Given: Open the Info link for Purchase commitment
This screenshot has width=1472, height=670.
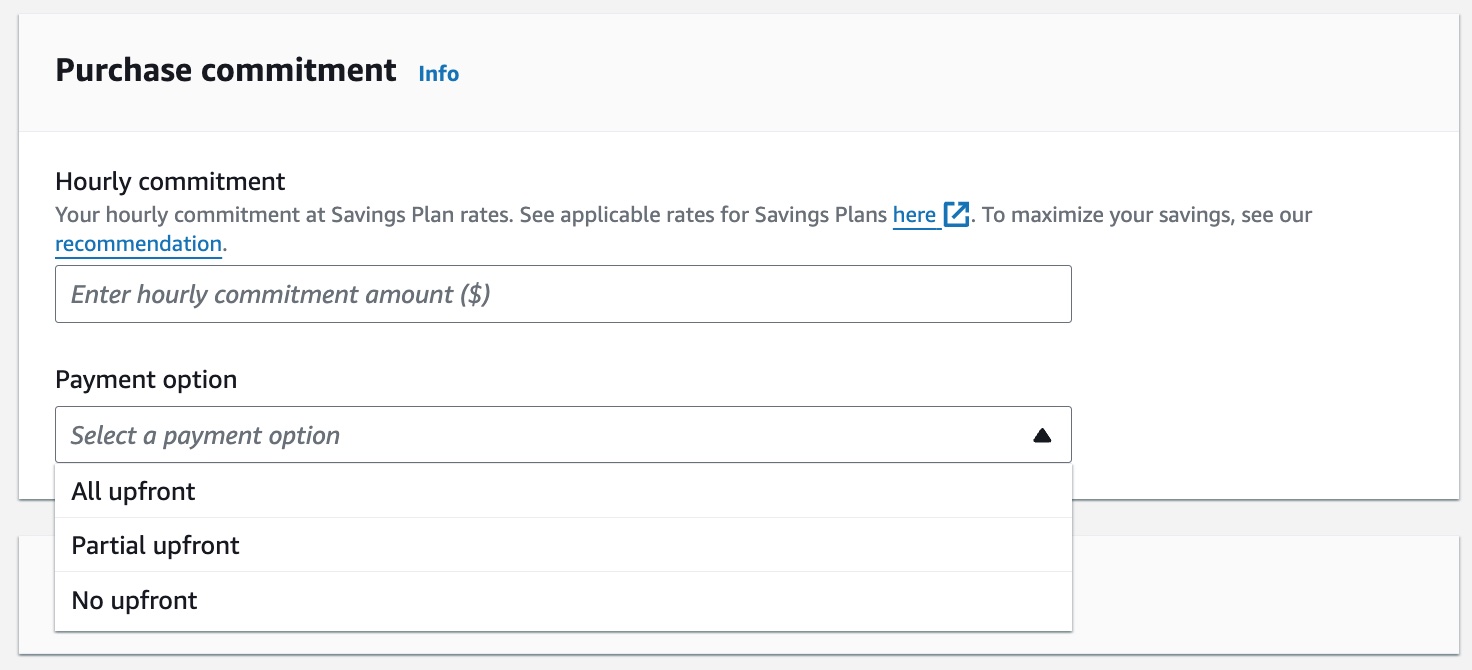Looking at the screenshot, I should pos(438,73).
